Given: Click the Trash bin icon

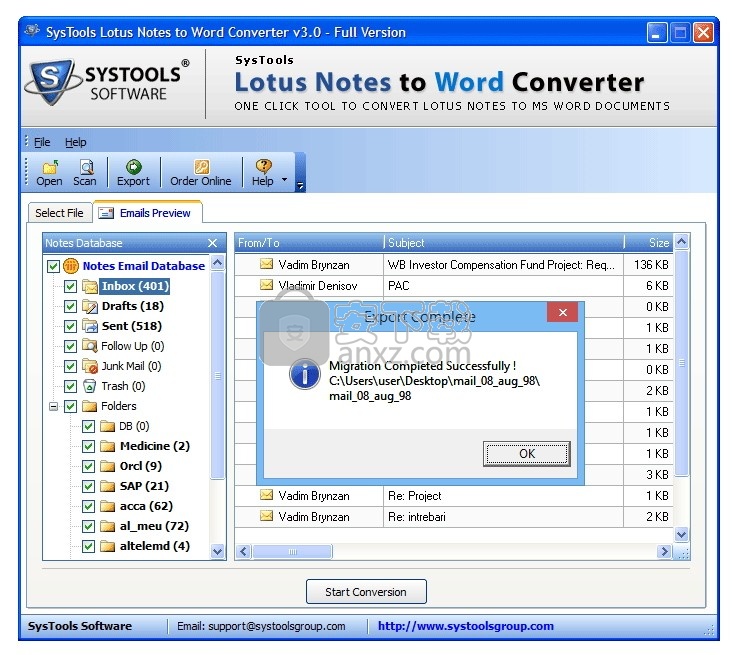Looking at the screenshot, I should point(90,386).
